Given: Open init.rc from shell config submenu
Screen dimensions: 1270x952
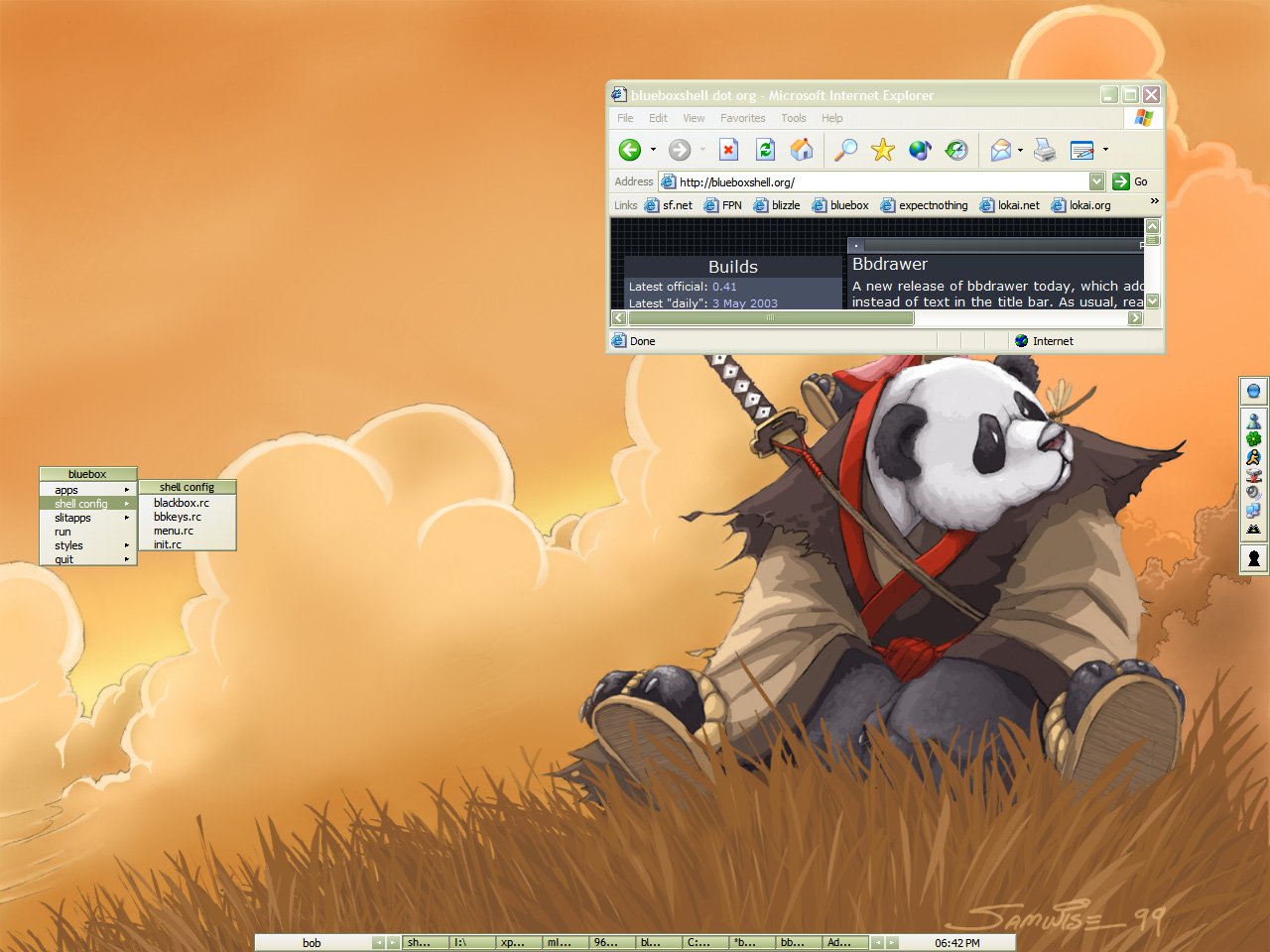Looking at the screenshot, I should pos(187,544).
